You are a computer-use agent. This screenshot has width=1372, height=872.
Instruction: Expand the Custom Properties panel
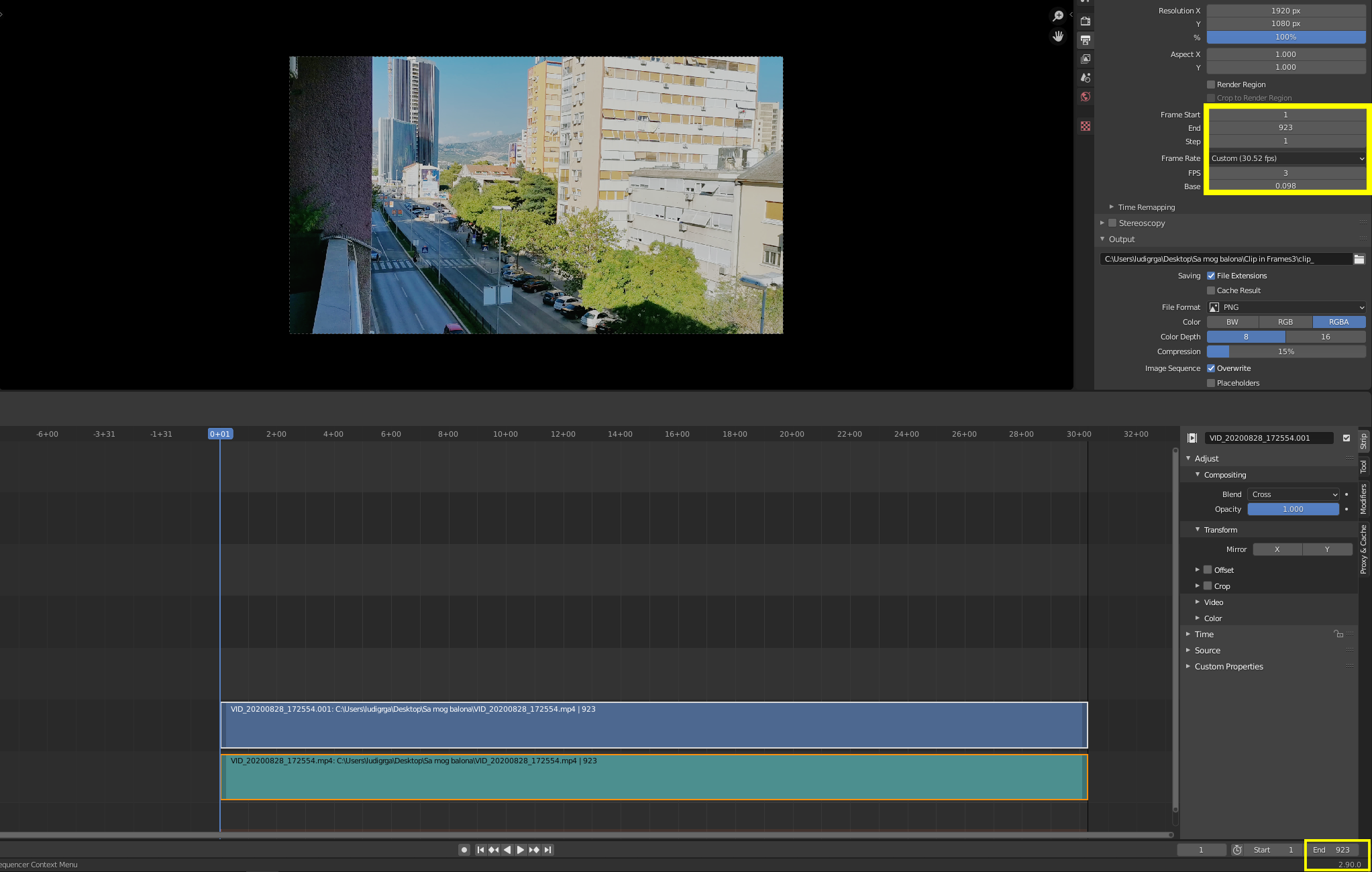click(x=1188, y=666)
